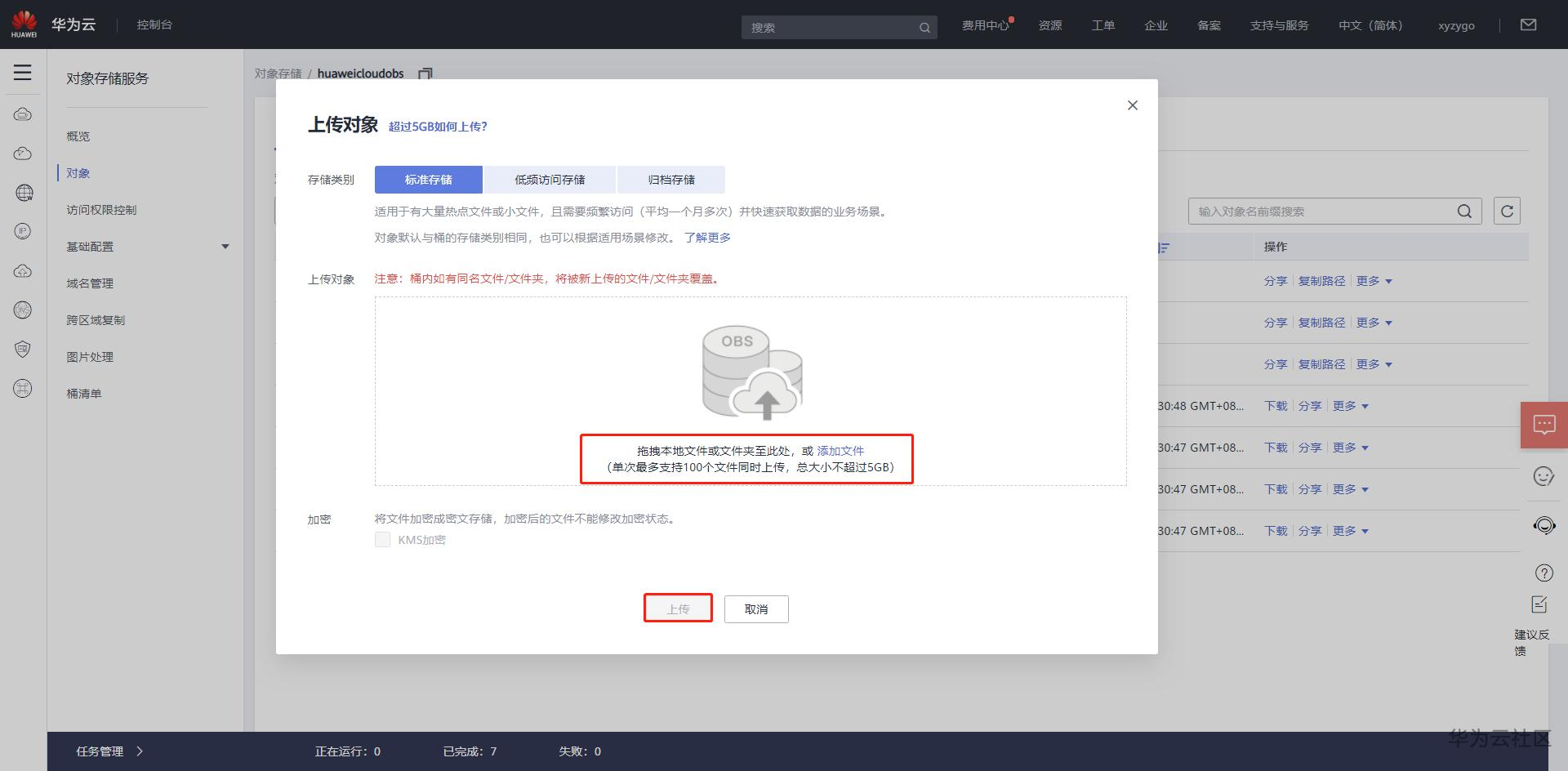This screenshot has height=771, width=1568.
Task: Click the 失败: 0 status text
Action: pyautogui.click(x=580, y=751)
